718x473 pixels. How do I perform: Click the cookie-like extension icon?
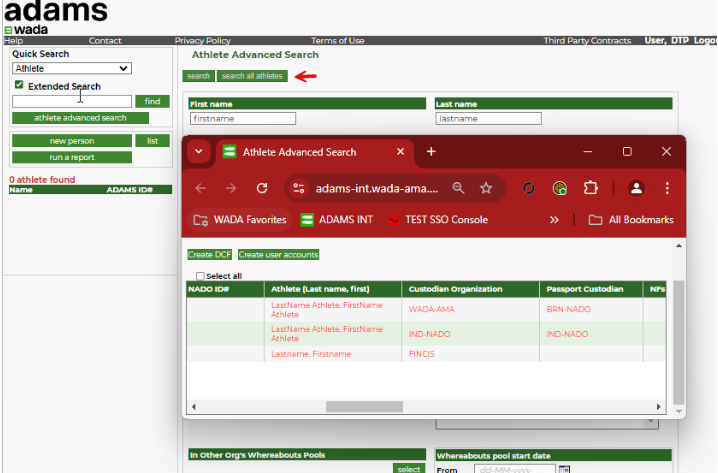[x=560, y=188]
